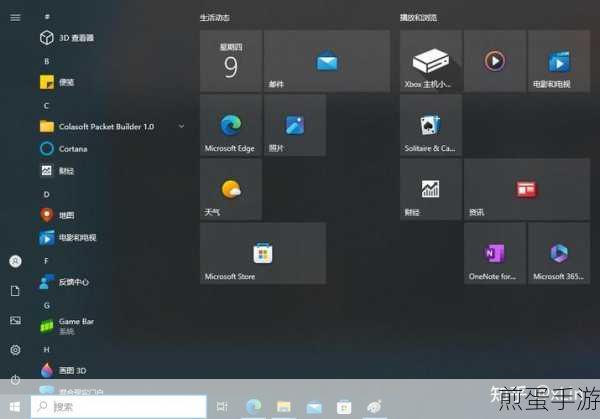
Task: Open File Explorer from the taskbar
Action: tap(284, 406)
